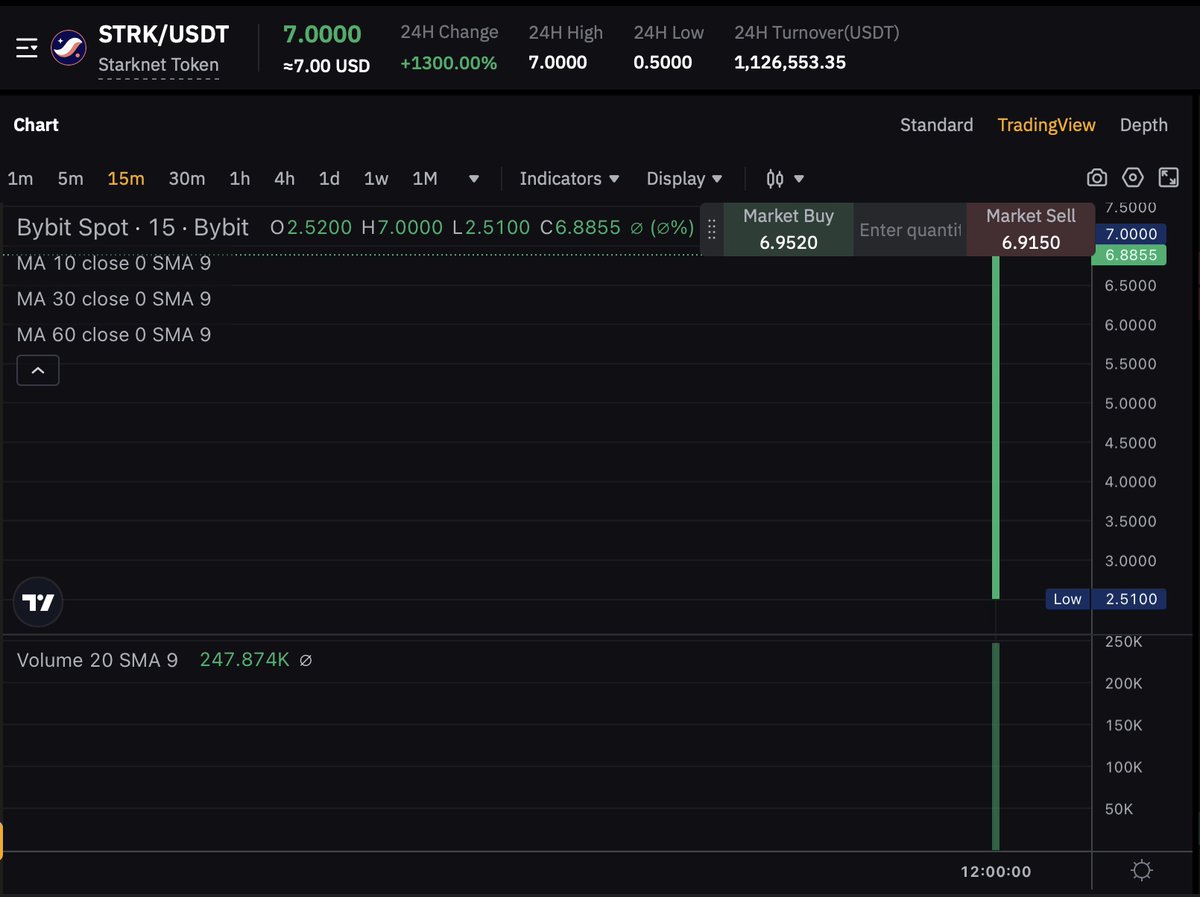Select the 5m timeframe
This screenshot has width=1200, height=897.
coord(70,179)
